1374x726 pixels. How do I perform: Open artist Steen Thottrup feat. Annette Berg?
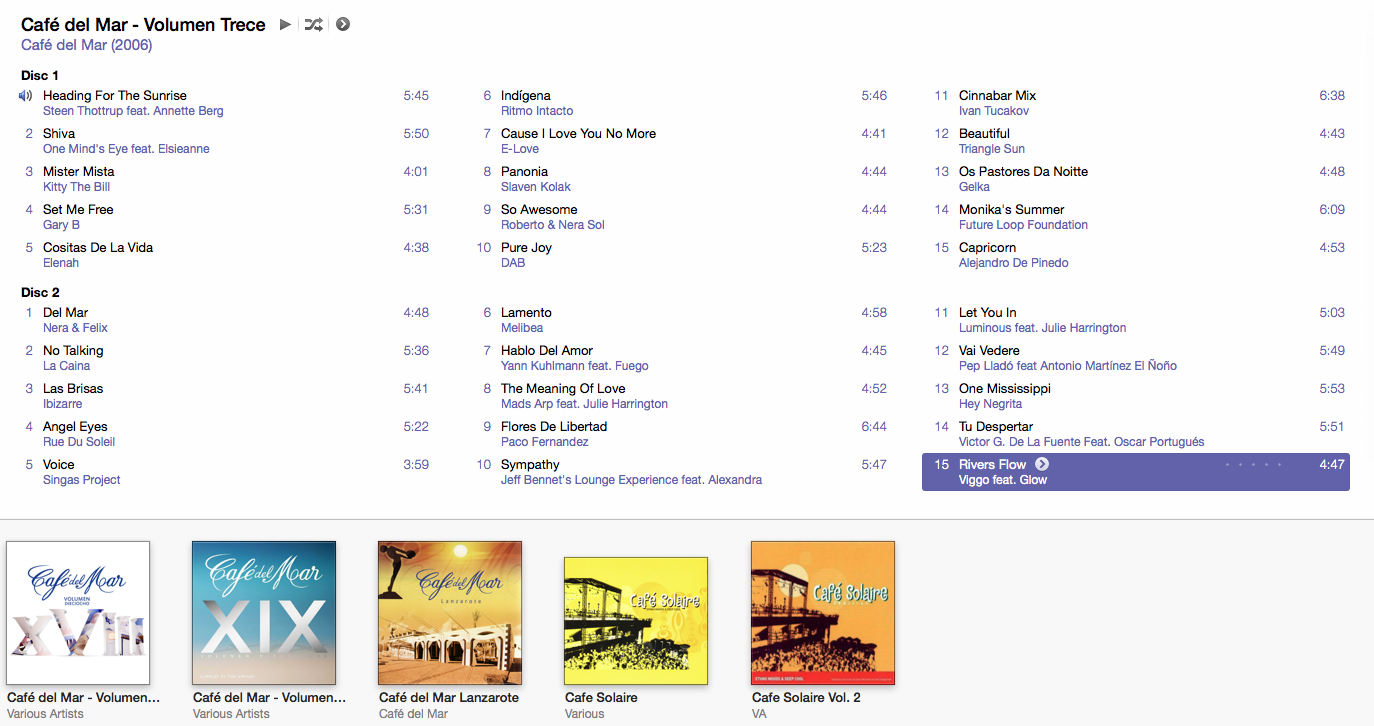(133, 111)
